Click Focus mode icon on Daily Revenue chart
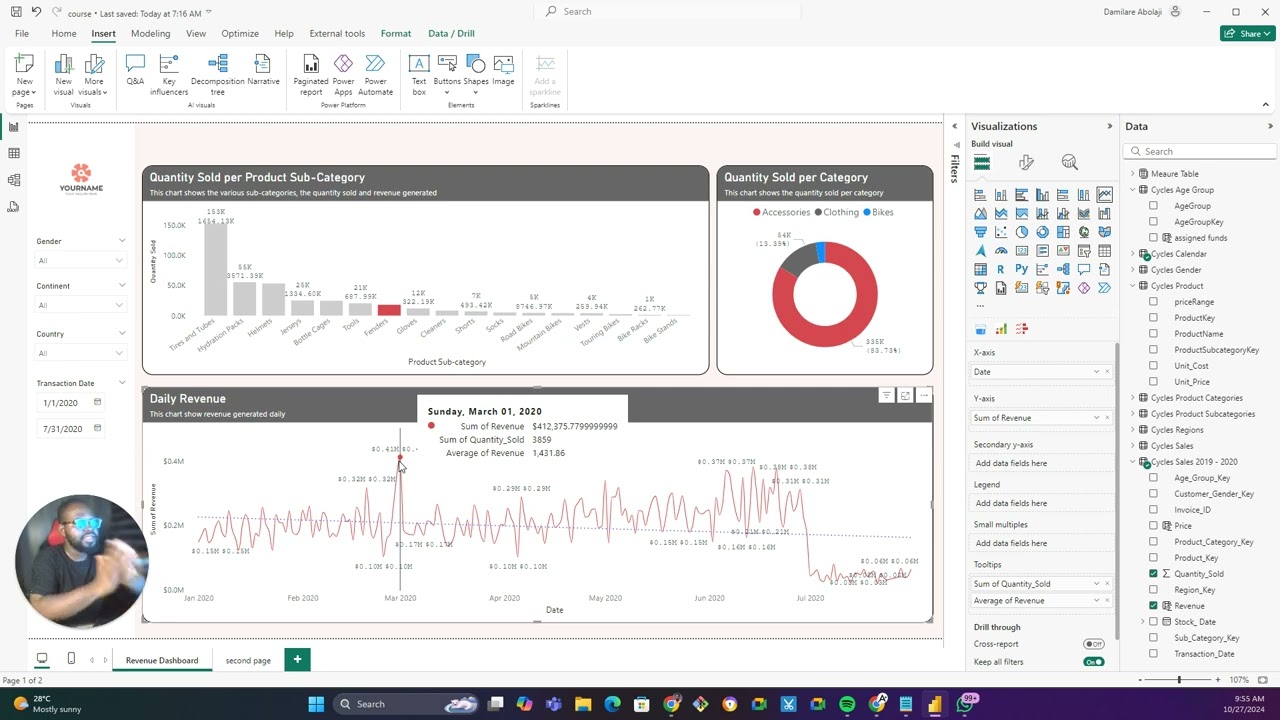1280x720 pixels. 905,396
